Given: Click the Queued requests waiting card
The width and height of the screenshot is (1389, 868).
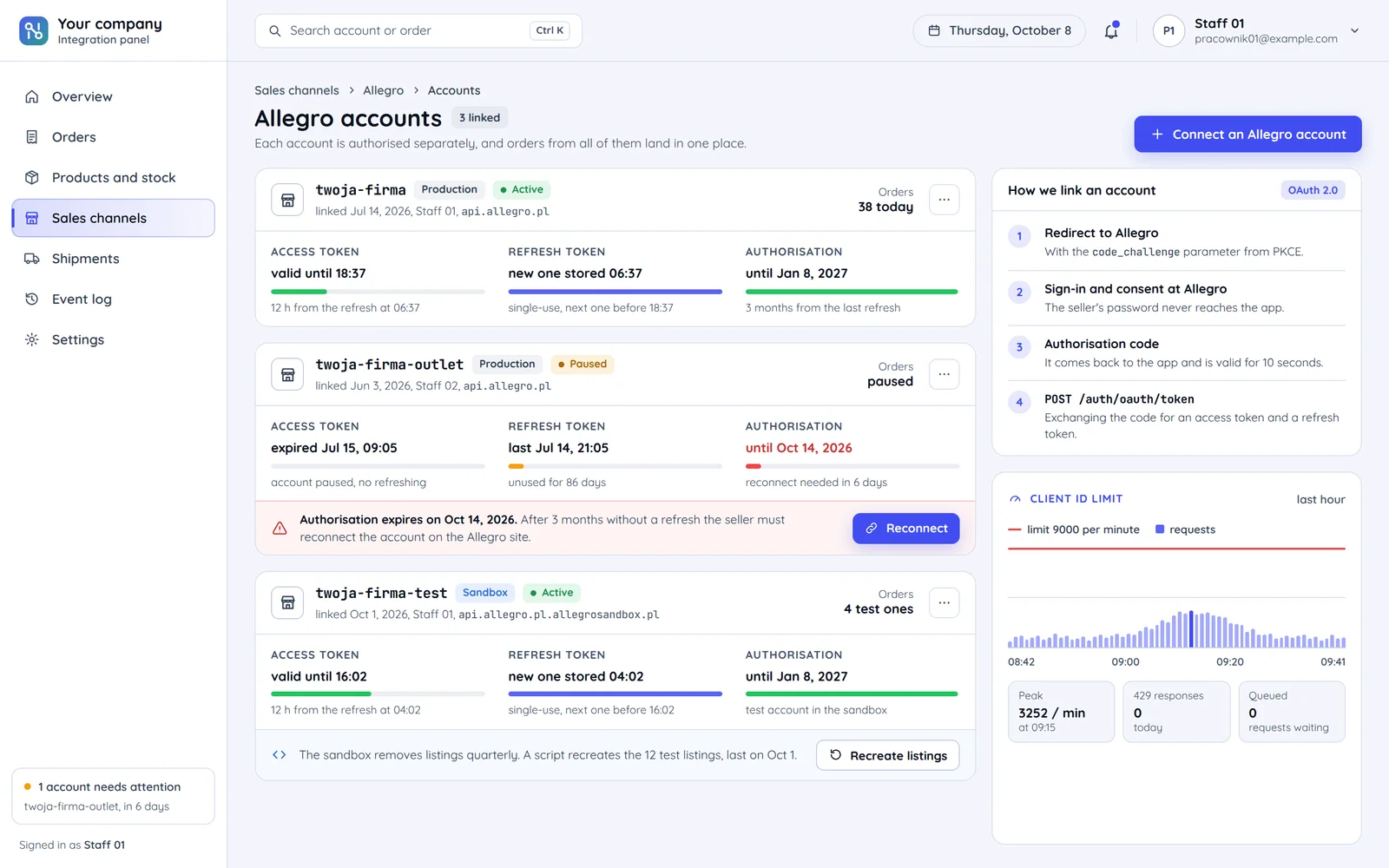Looking at the screenshot, I should click(x=1292, y=712).
